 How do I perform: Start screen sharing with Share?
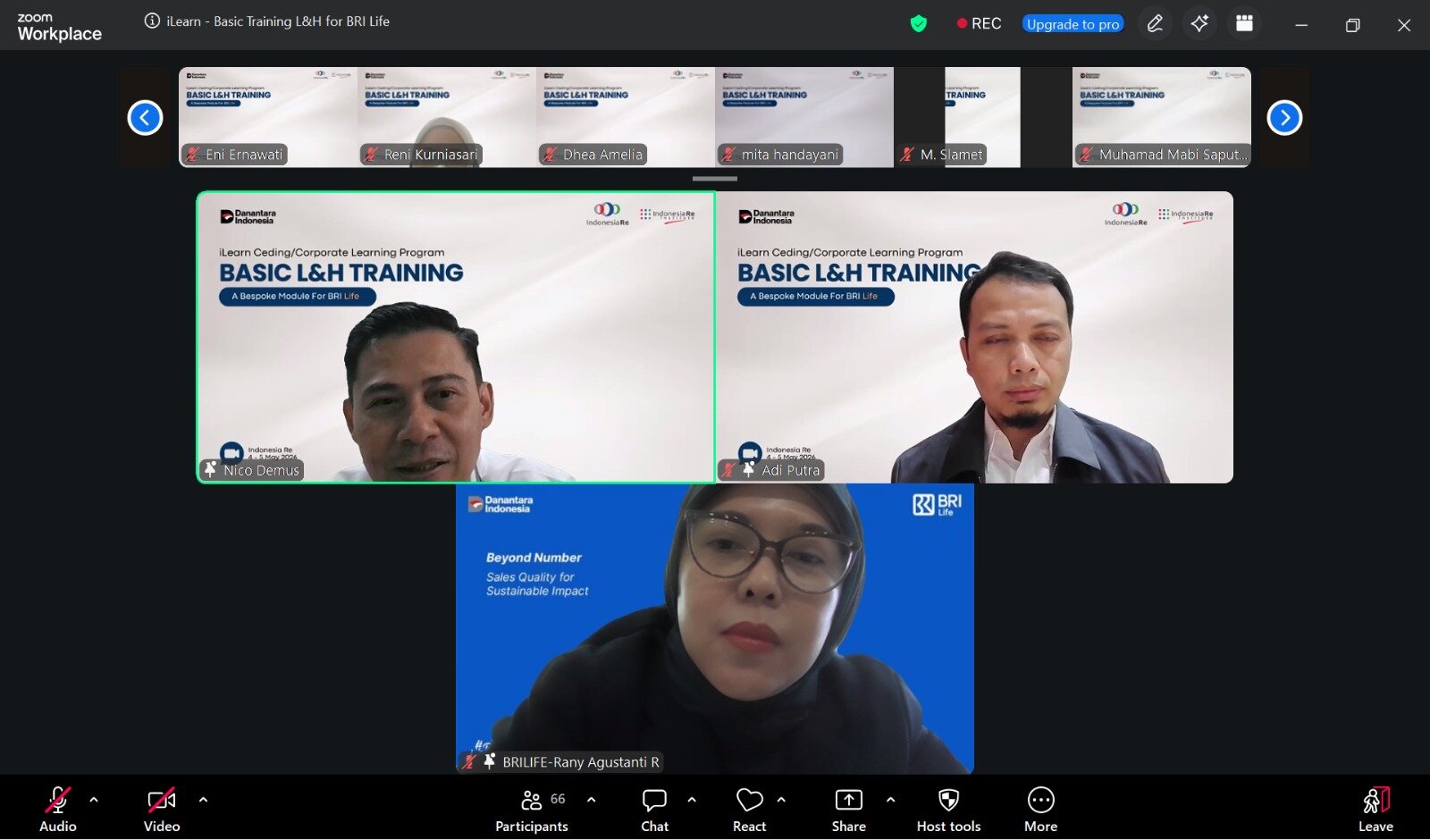(x=849, y=810)
